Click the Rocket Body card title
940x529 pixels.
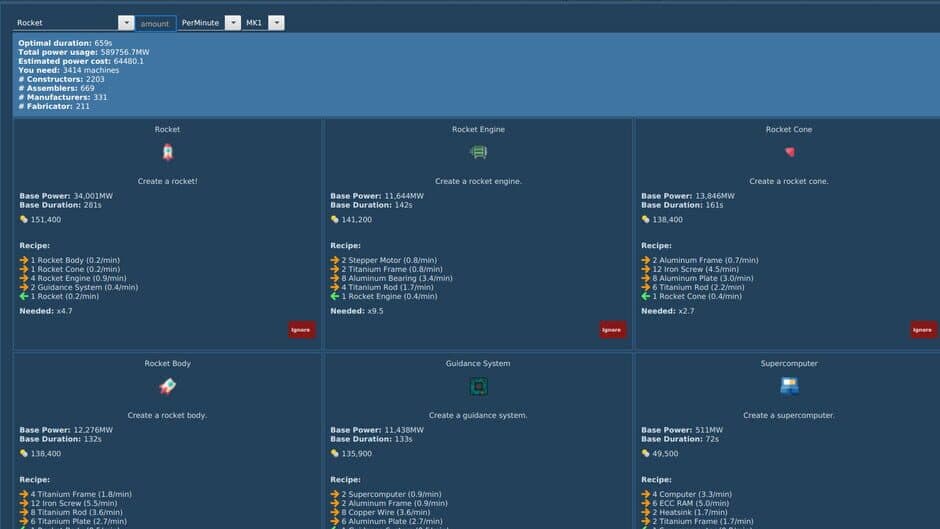click(167, 363)
